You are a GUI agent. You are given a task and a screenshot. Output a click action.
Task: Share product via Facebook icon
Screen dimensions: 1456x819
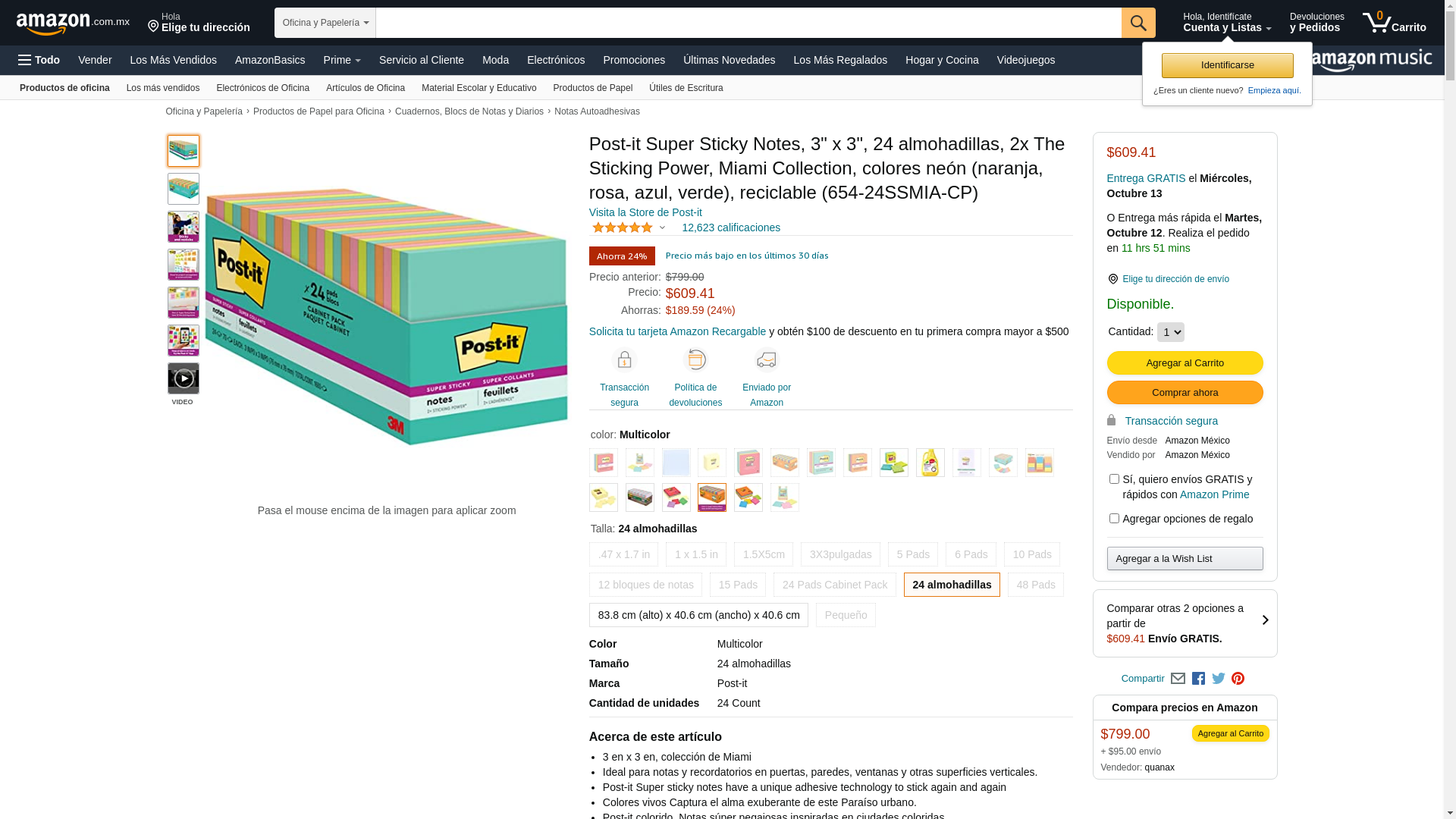coord(1198,679)
